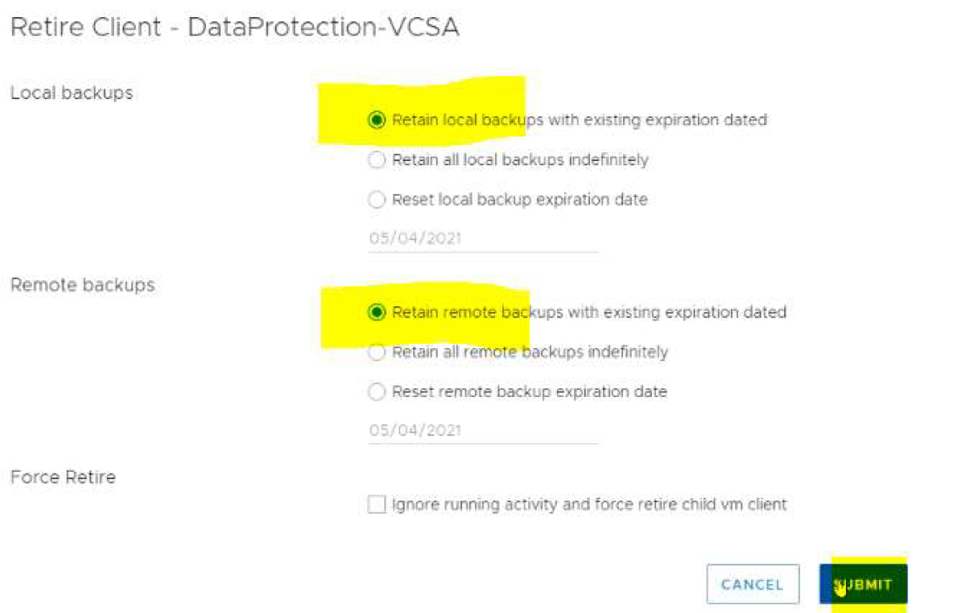Click the 'Remote backups' section label
The height and width of the screenshot is (613, 954).
[x=82, y=285]
